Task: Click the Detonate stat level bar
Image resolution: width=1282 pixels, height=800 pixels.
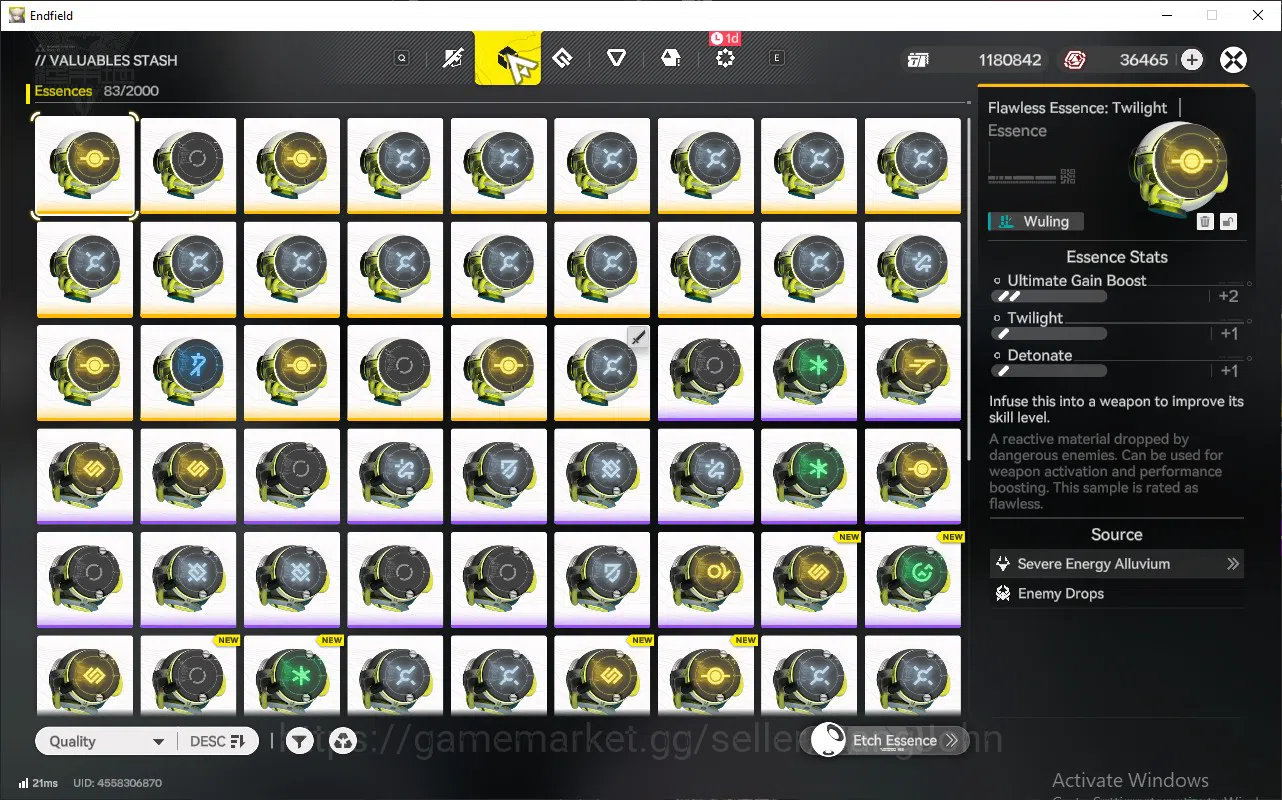Action: pyautogui.click(x=1048, y=371)
